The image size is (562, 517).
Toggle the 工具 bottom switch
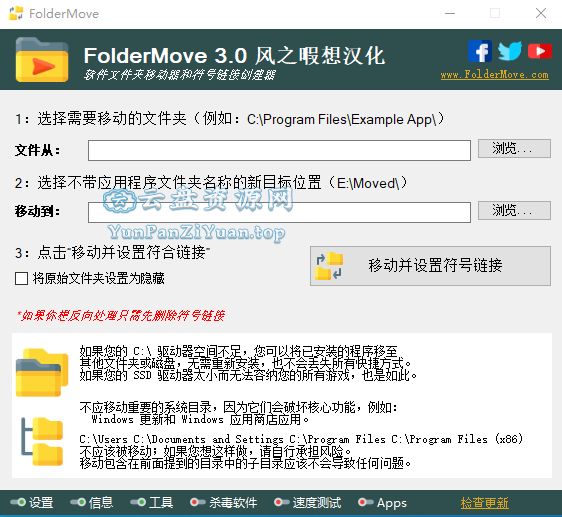pyautogui.click(x=138, y=502)
